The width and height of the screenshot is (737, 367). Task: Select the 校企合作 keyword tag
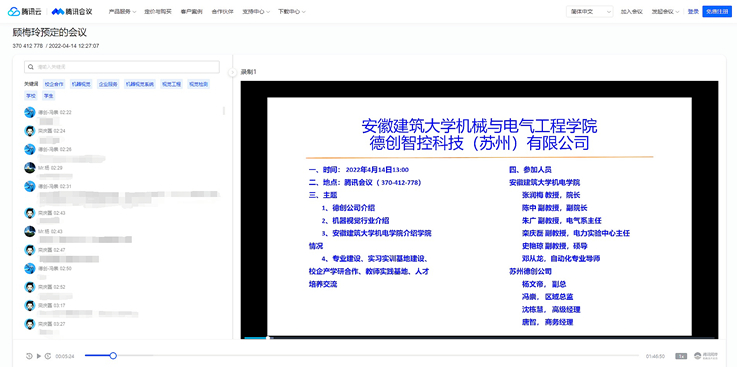click(x=54, y=84)
